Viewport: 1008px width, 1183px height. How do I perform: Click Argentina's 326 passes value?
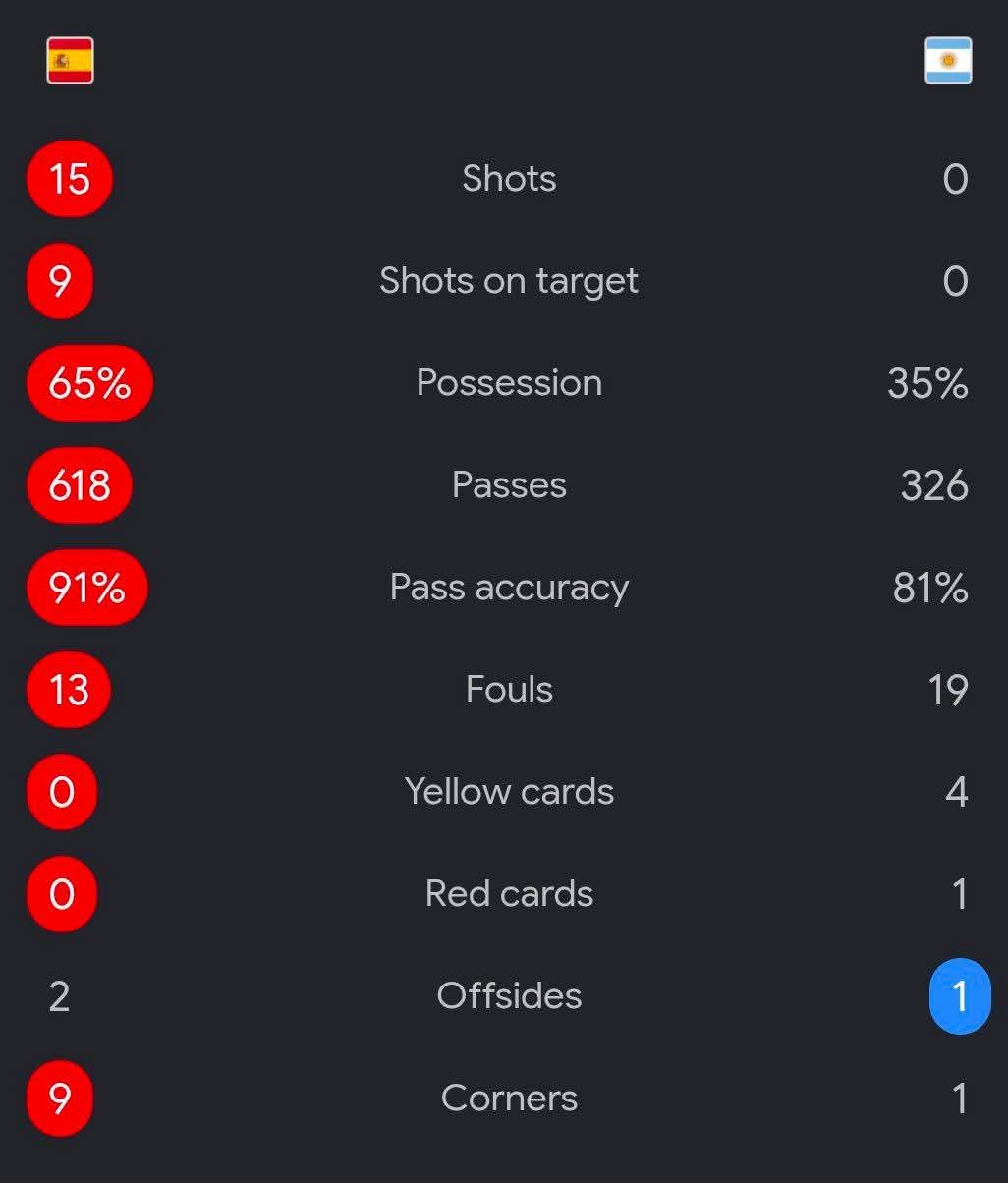tap(934, 485)
